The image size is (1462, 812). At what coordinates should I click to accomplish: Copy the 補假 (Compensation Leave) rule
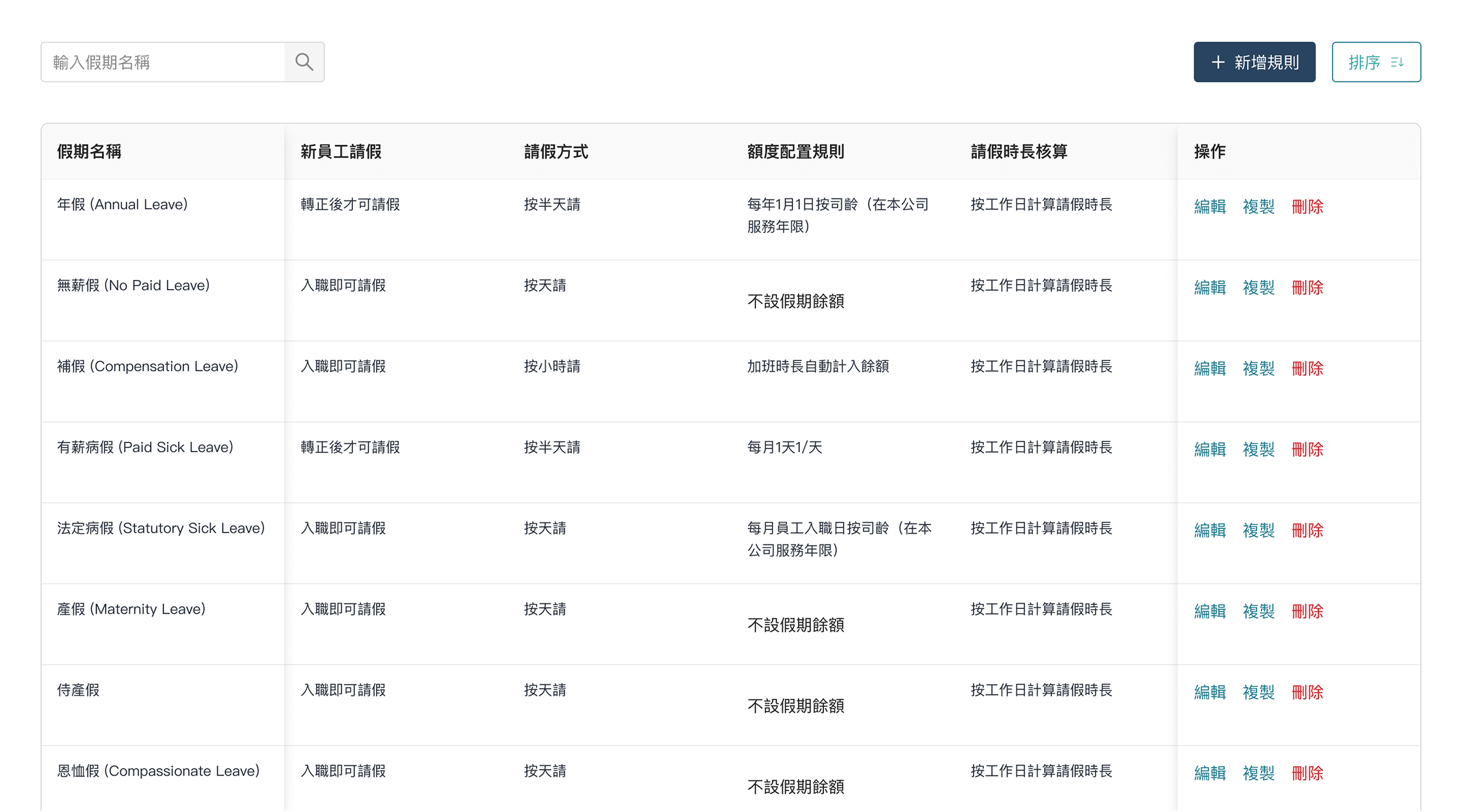[x=1258, y=368]
